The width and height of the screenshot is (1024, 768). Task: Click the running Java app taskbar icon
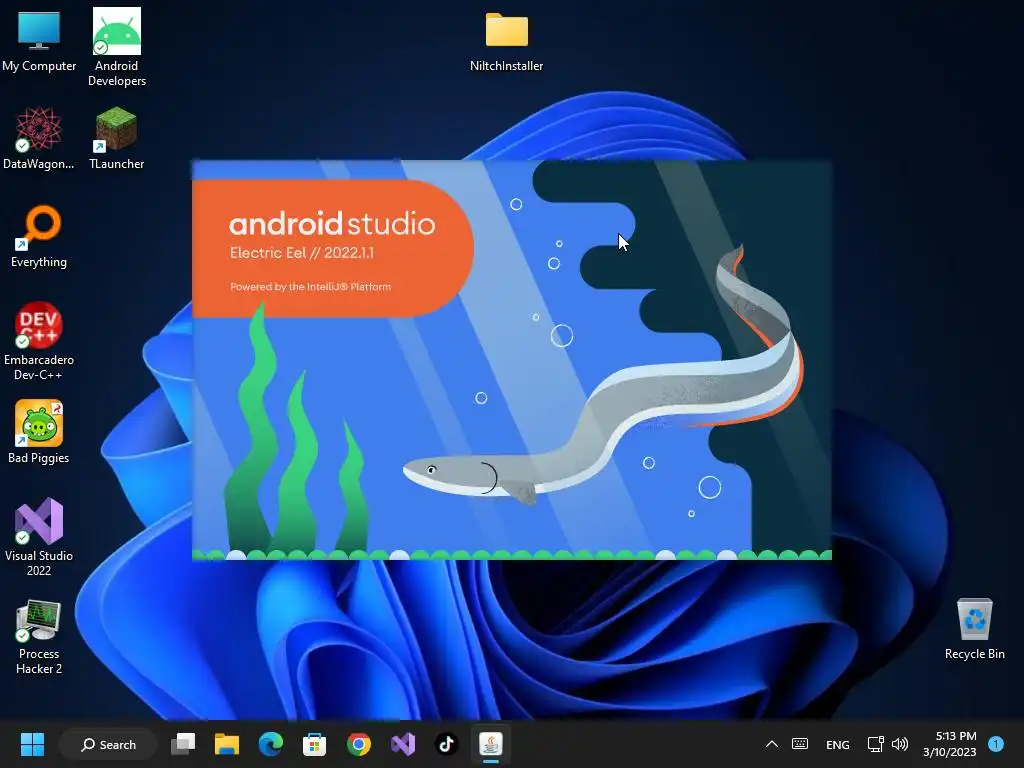tap(490, 744)
